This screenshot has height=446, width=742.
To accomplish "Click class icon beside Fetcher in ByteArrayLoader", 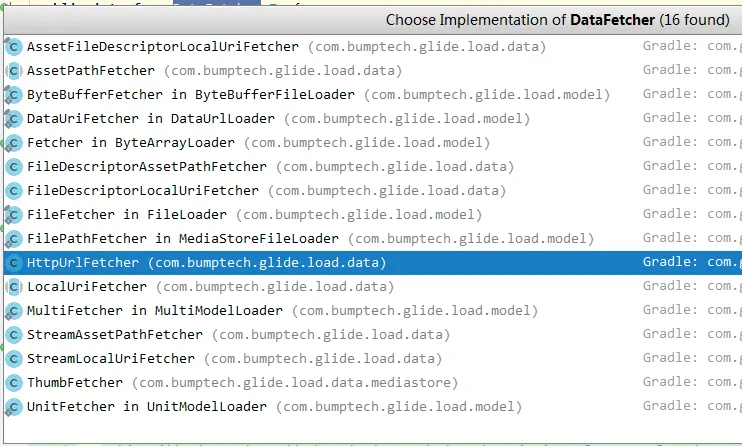I will click(x=13, y=143).
